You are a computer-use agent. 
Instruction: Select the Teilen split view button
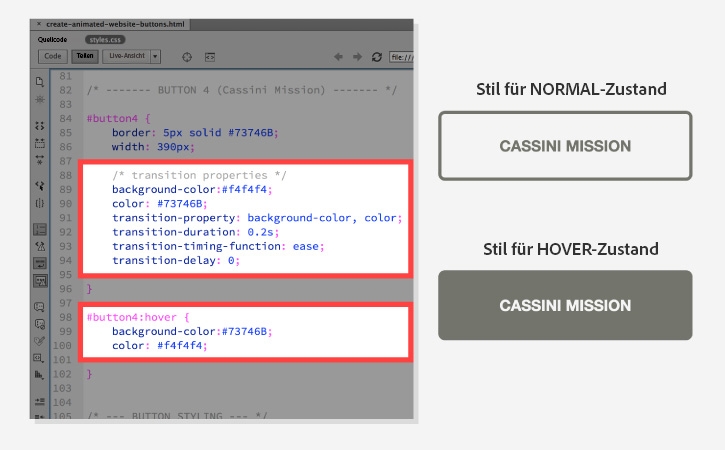85,56
